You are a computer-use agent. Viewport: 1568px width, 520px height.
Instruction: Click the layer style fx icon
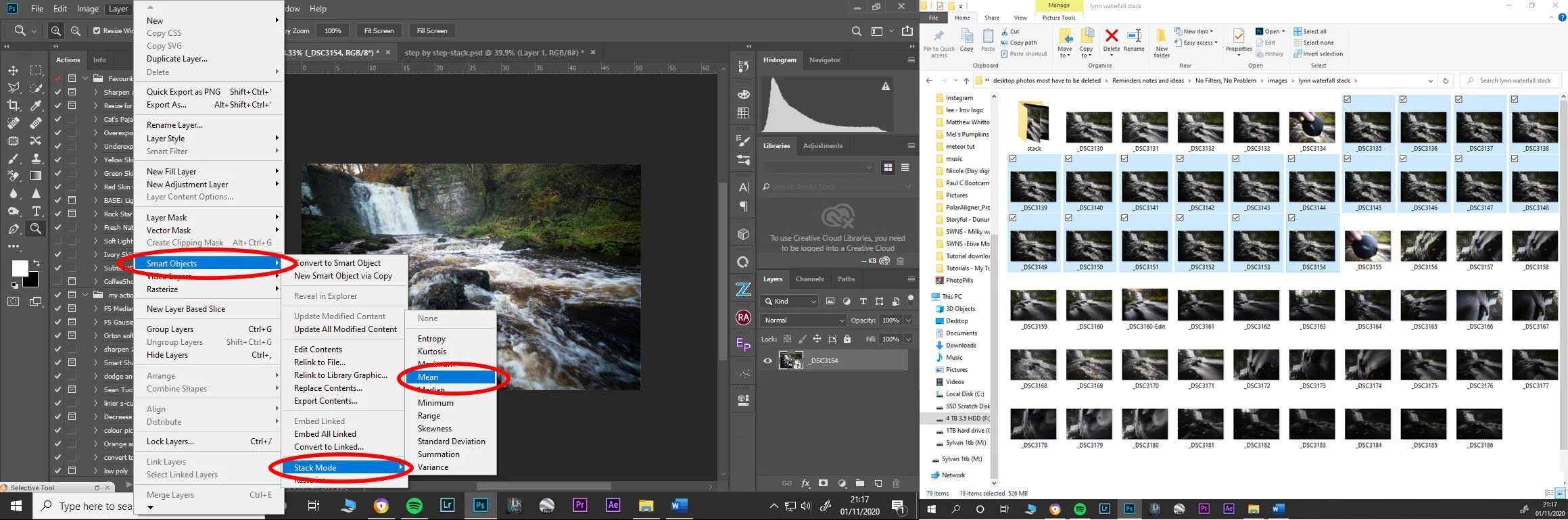click(x=805, y=483)
